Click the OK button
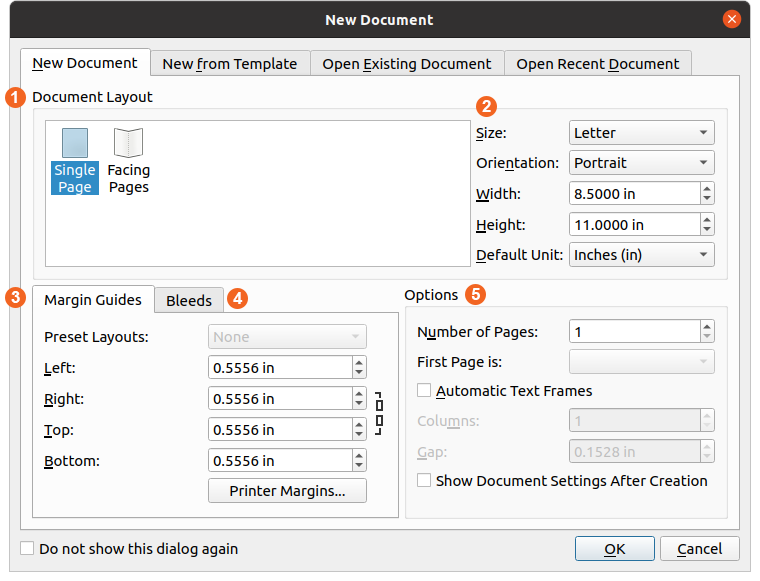The width and height of the screenshot is (760, 581). [x=615, y=549]
